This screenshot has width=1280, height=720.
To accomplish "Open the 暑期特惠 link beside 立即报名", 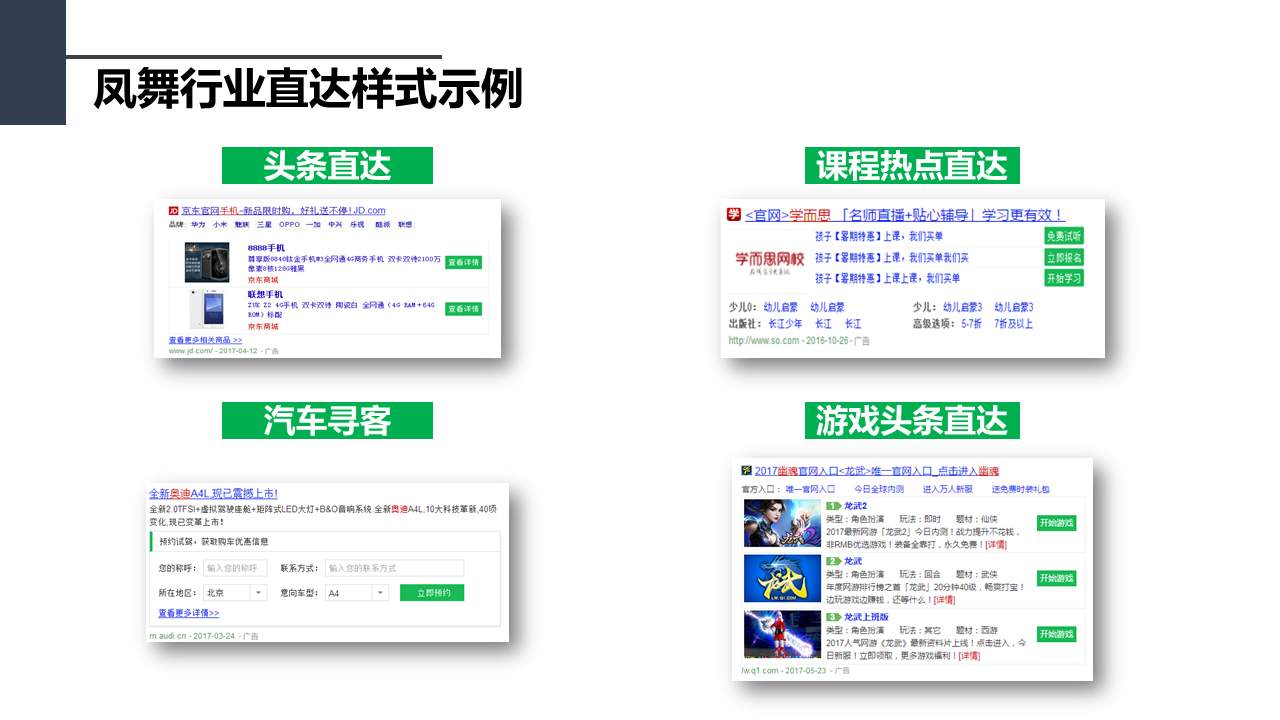I will pyautogui.click(x=891, y=257).
